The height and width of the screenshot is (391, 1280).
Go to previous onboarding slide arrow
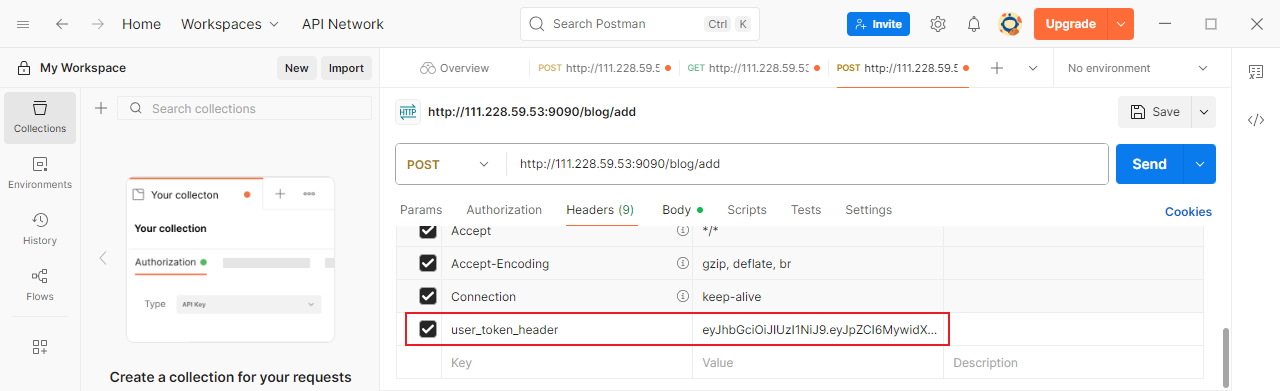point(102,258)
